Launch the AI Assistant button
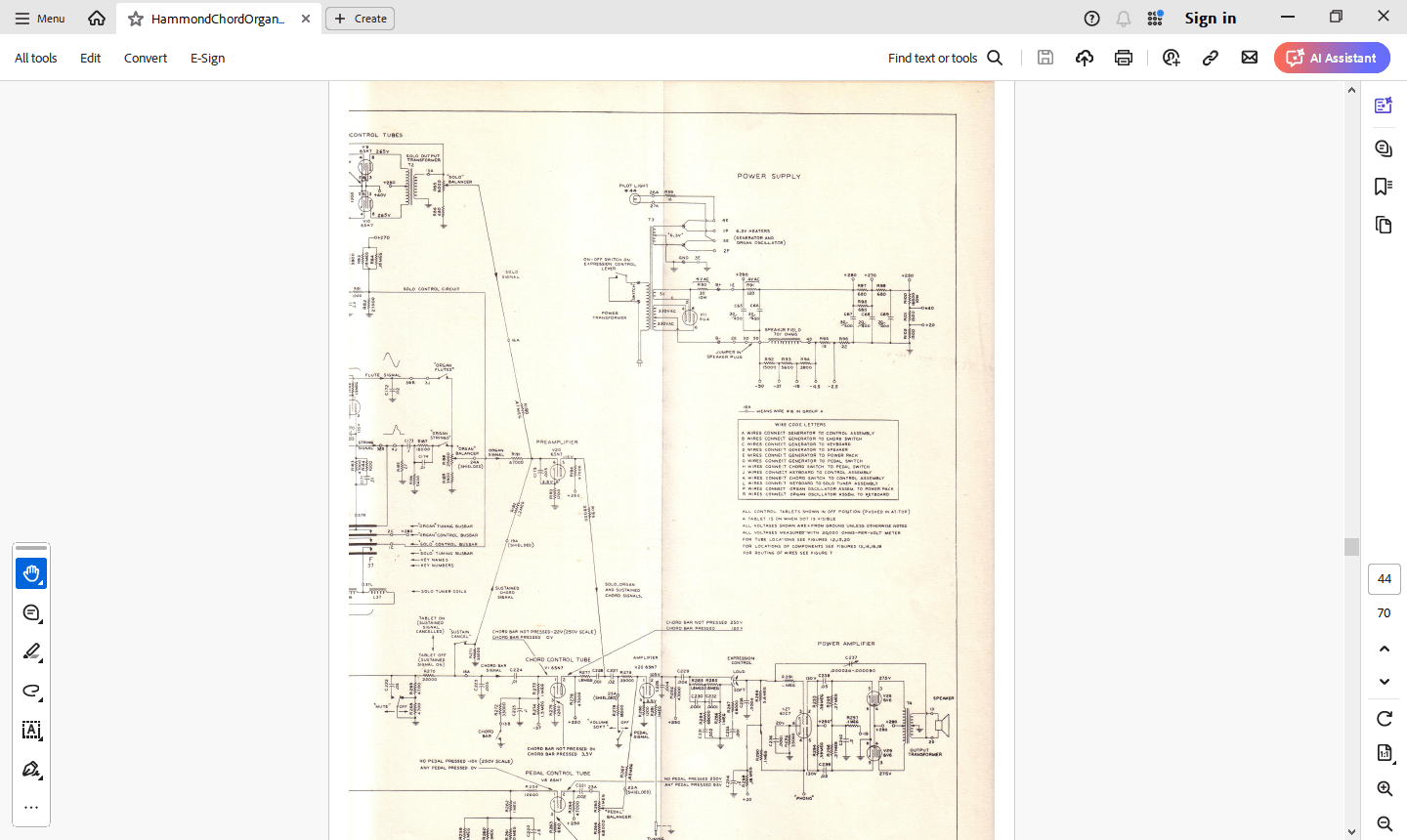Screen dimensions: 1407x840 coord(1332,58)
